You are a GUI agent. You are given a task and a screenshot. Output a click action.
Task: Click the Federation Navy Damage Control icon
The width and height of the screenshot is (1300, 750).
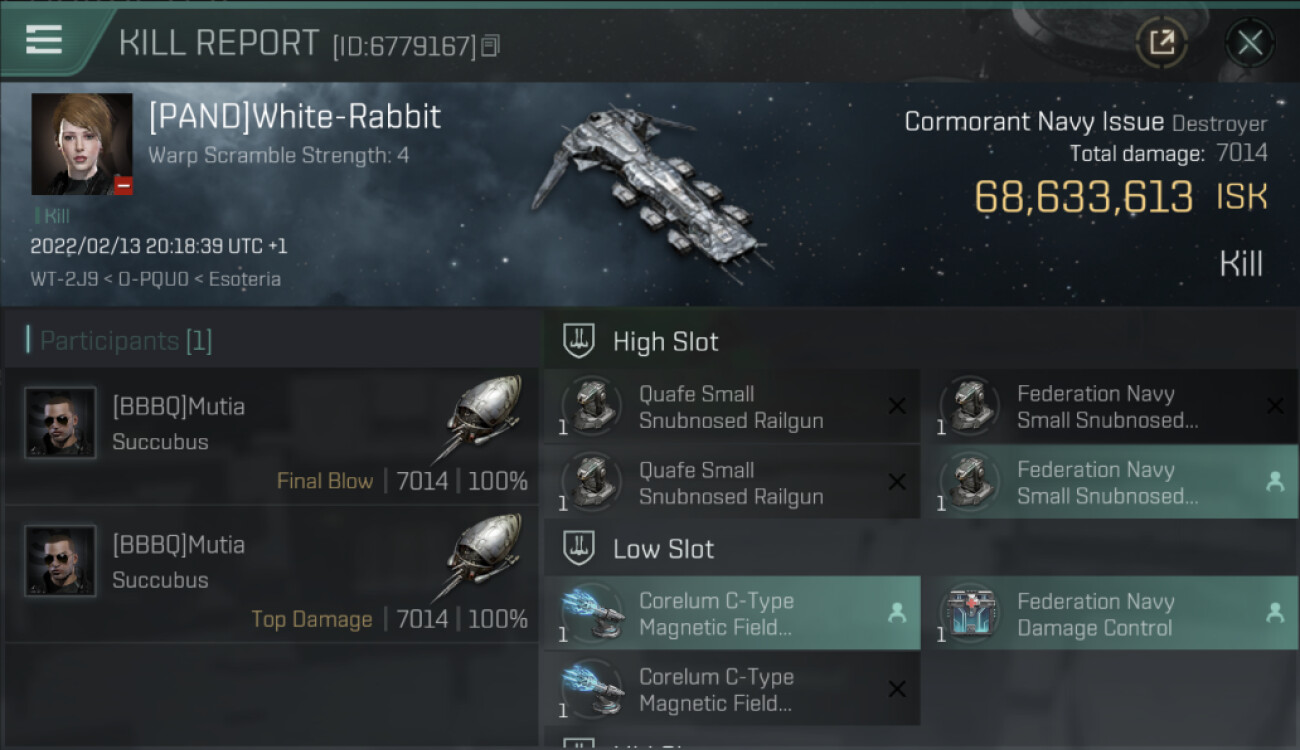(x=970, y=613)
